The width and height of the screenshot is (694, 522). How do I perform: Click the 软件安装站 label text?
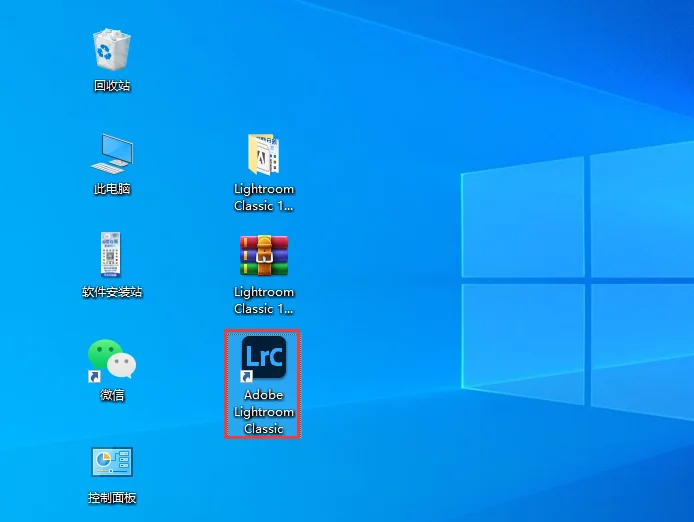tap(112, 292)
